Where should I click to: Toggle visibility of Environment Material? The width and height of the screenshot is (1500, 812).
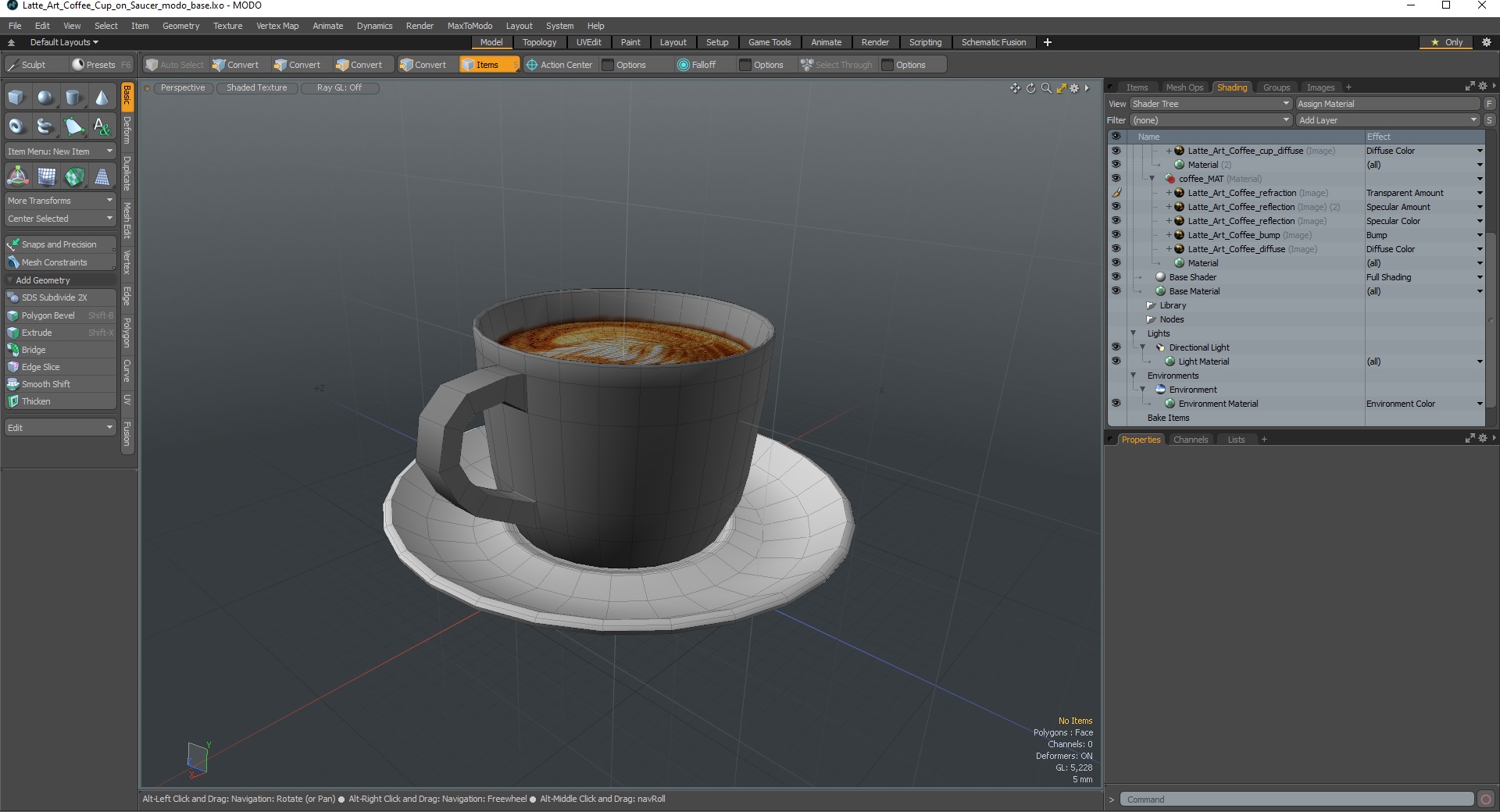1116,404
